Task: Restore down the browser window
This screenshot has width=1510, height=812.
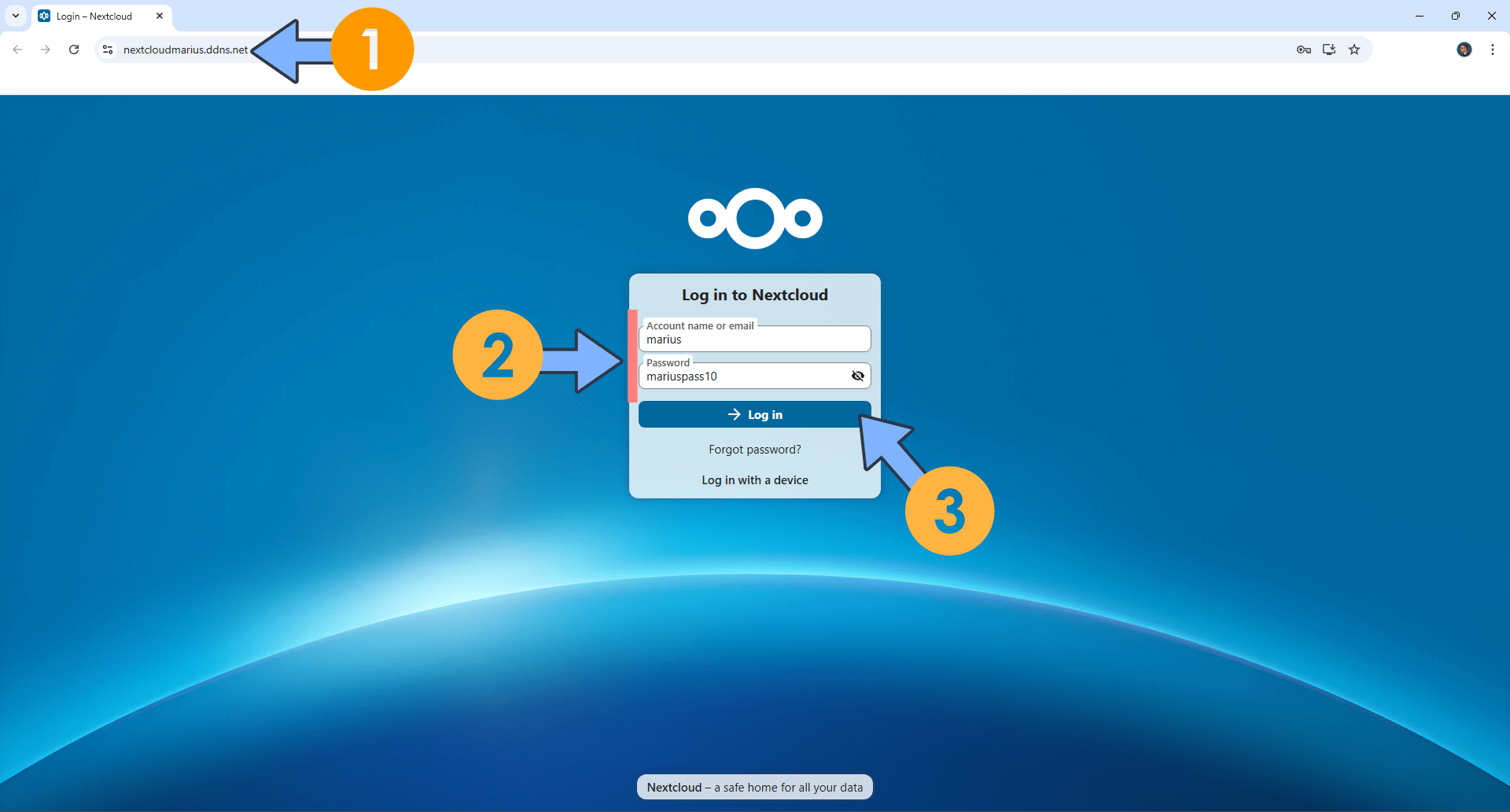Action: click(1455, 16)
